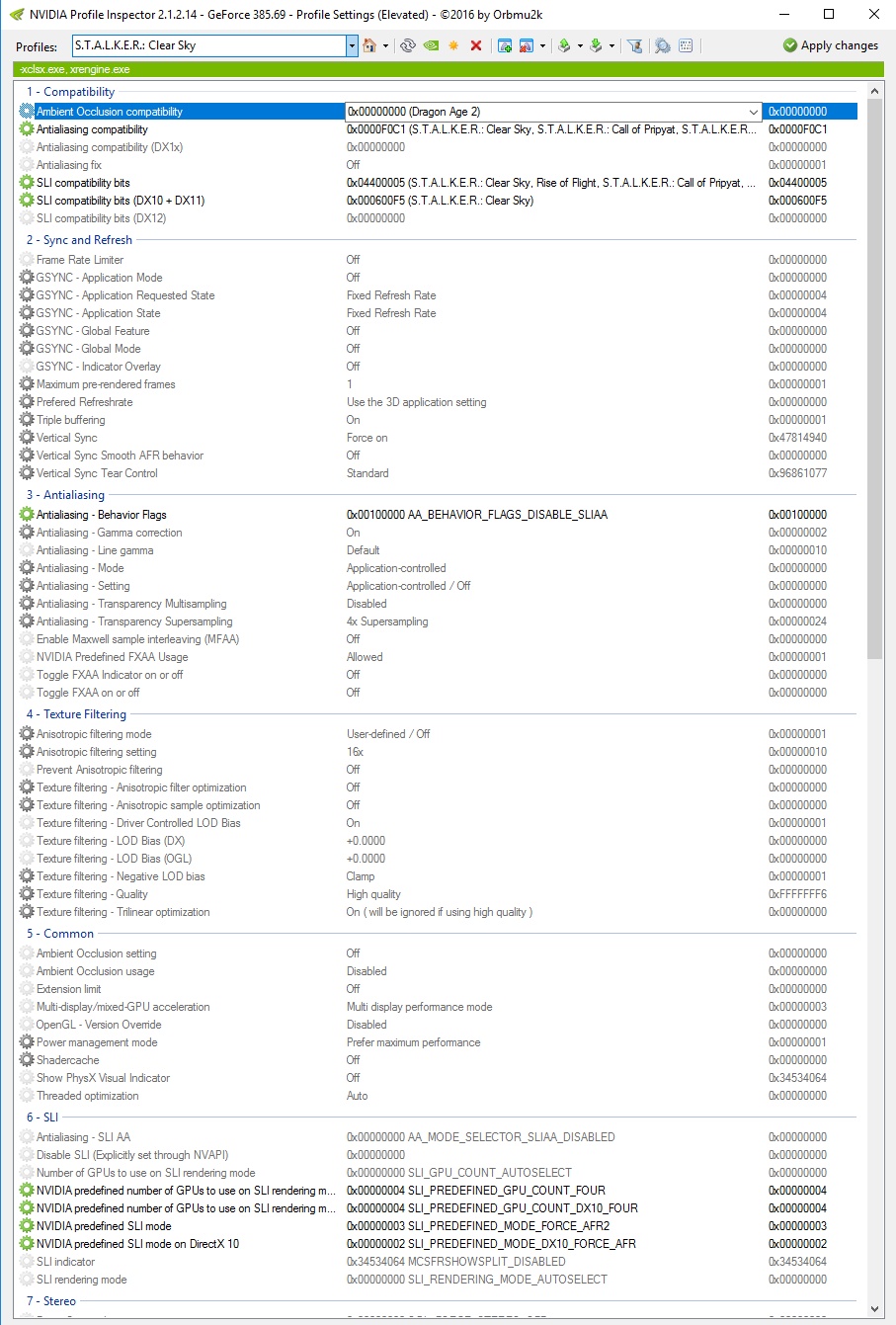Screen dimensions: 896x1325
Task: Click the gear icon beside Triple buffering
Action: point(27,420)
